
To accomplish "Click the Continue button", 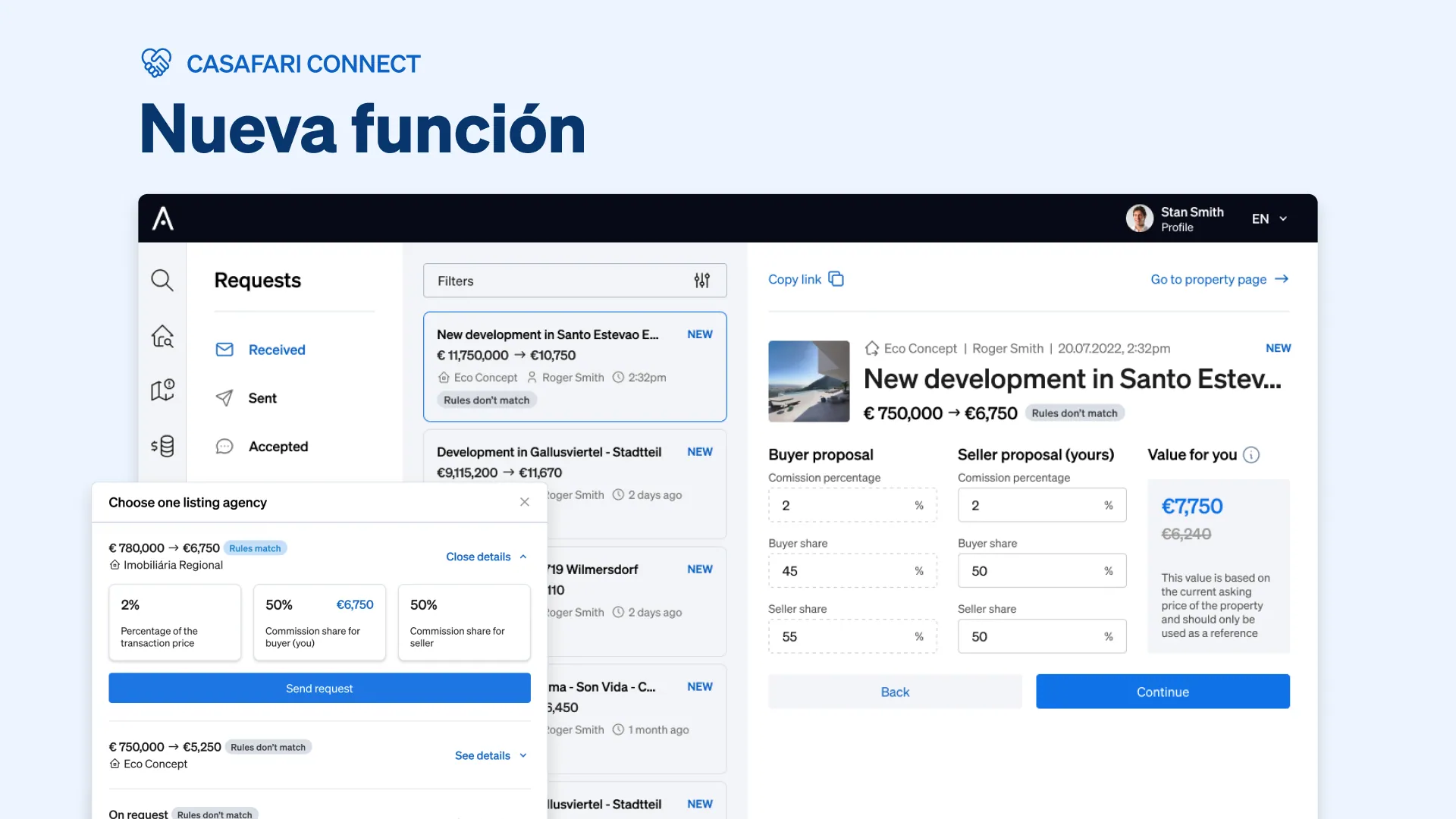I will pos(1163,692).
